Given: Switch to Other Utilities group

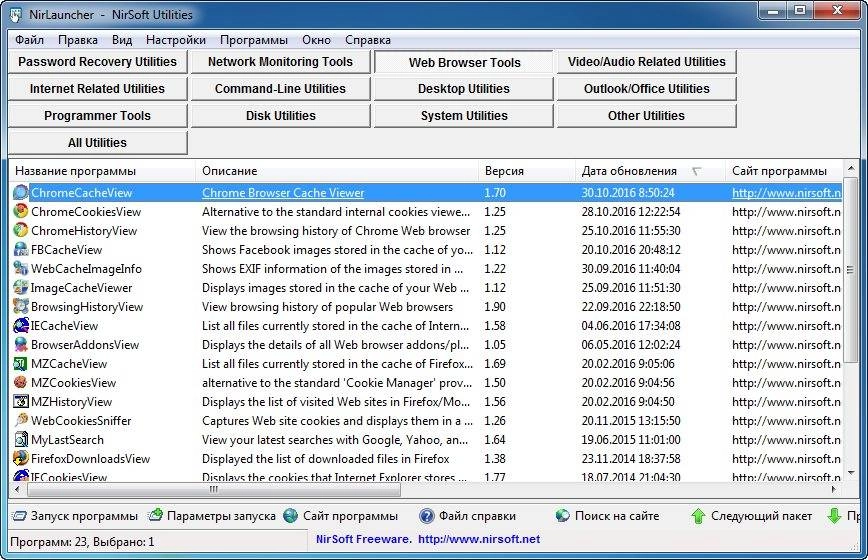Looking at the screenshot, I should (x=647, y=116).
